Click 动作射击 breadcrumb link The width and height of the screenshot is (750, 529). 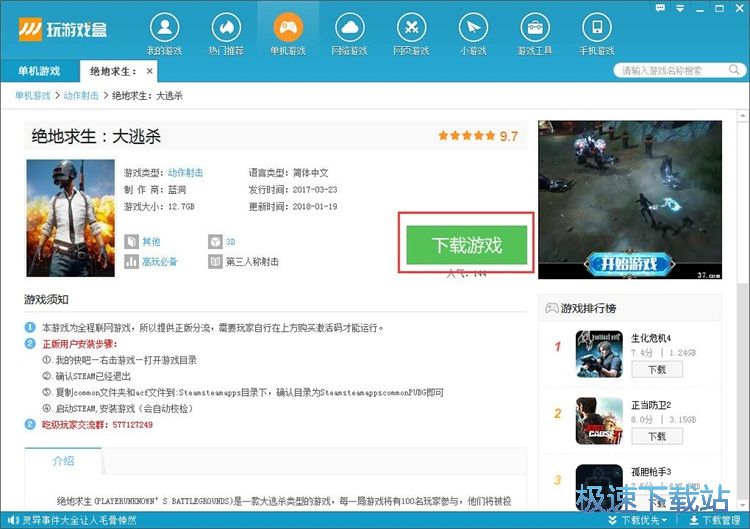click(x=83, y=96)
